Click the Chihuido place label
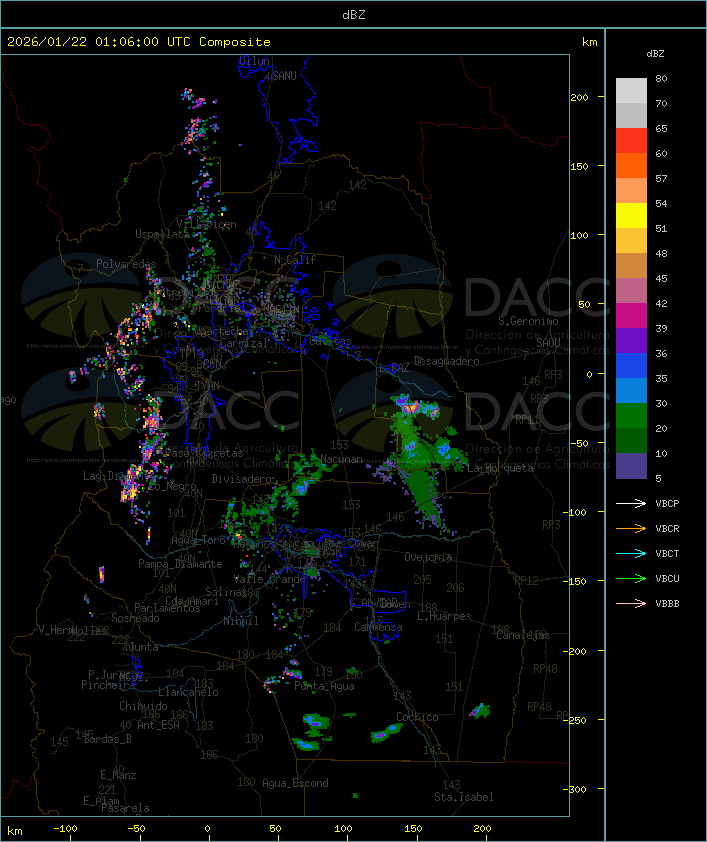 [143, 706]
